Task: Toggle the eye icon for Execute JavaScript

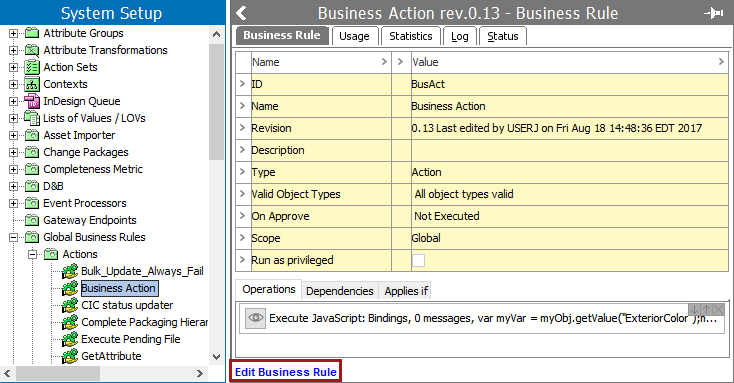Action: click(256, 318)
